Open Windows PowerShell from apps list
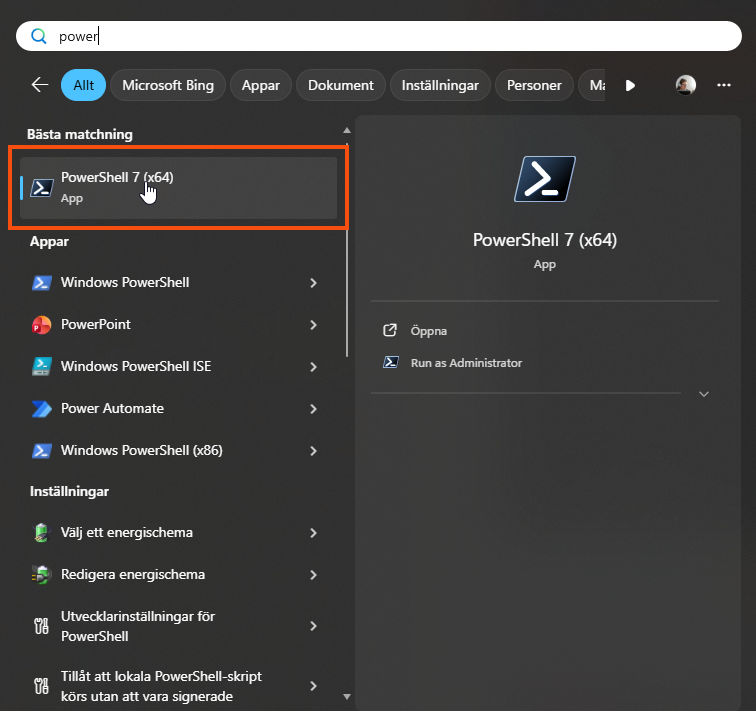Viewport: 756px width, 711px height. [x=125, y=283]
